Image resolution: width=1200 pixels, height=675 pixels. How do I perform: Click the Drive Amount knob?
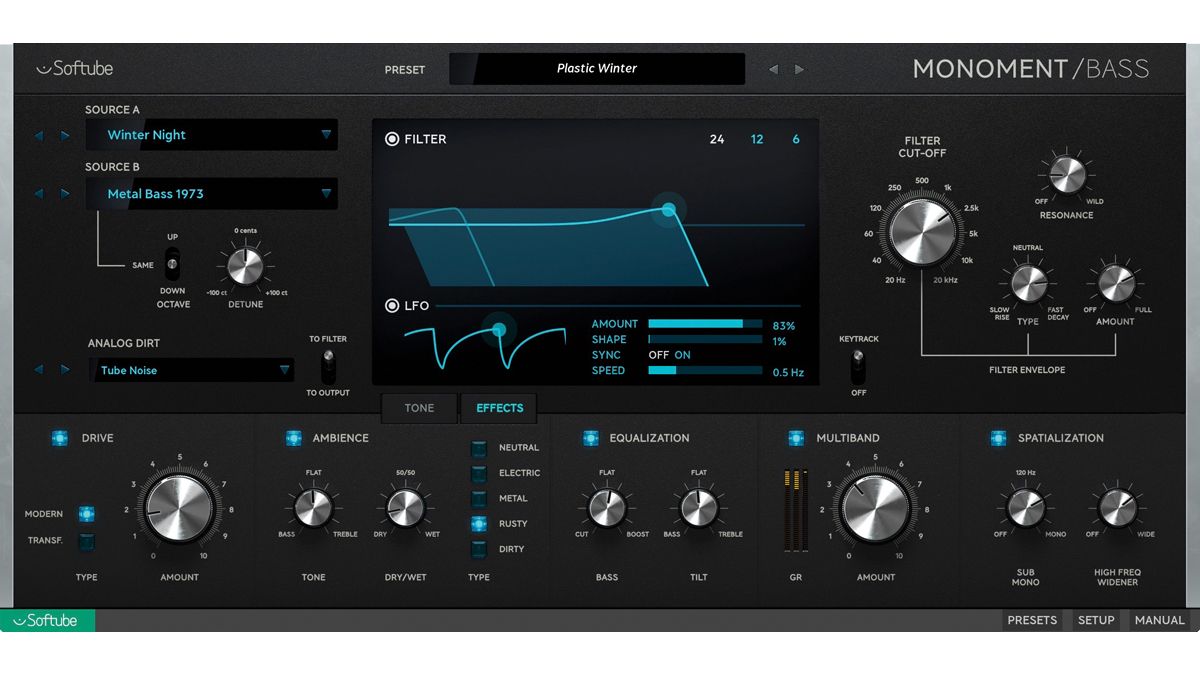point(178,508)
